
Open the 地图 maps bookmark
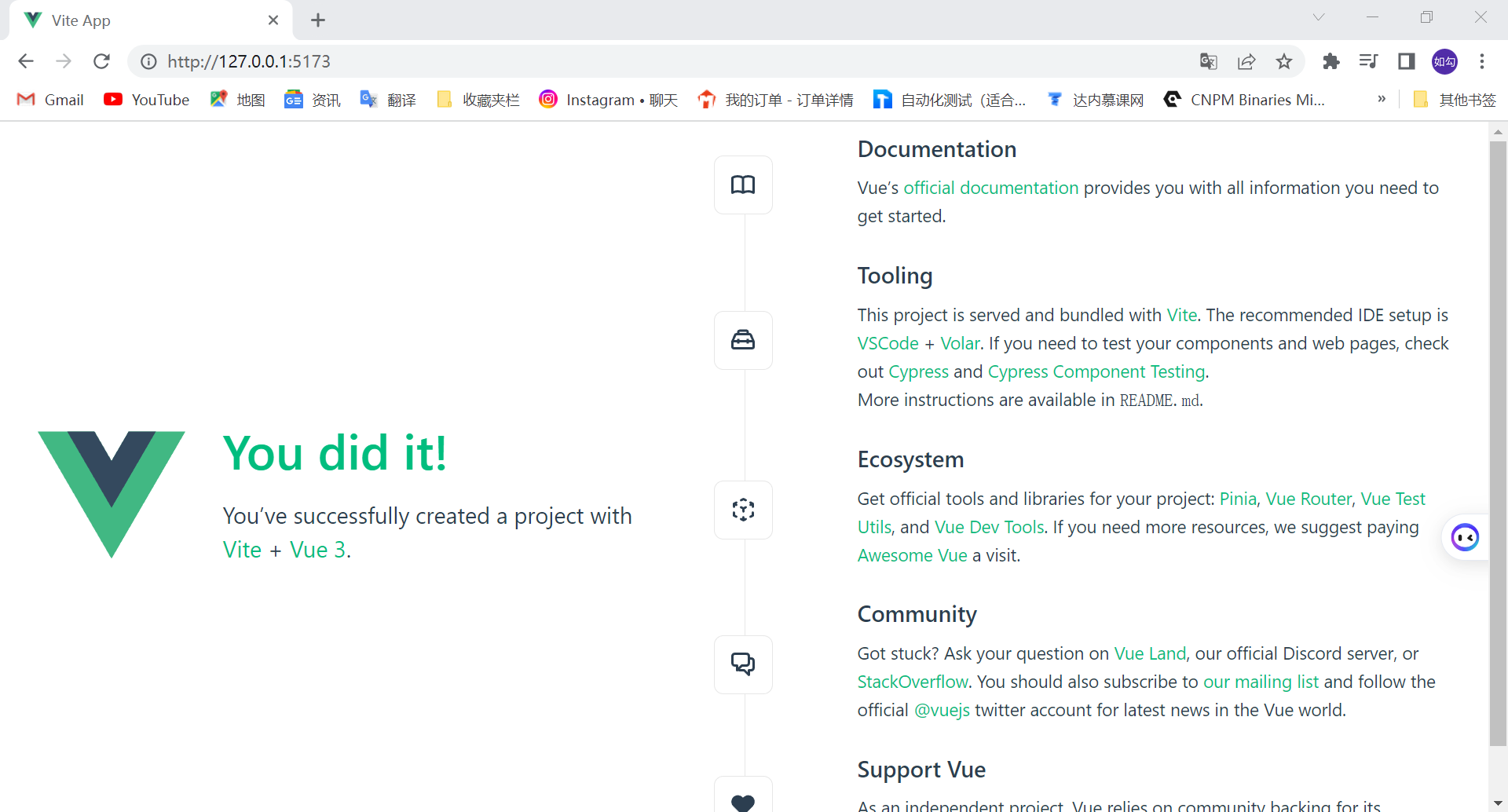click(x=238, y=100)
